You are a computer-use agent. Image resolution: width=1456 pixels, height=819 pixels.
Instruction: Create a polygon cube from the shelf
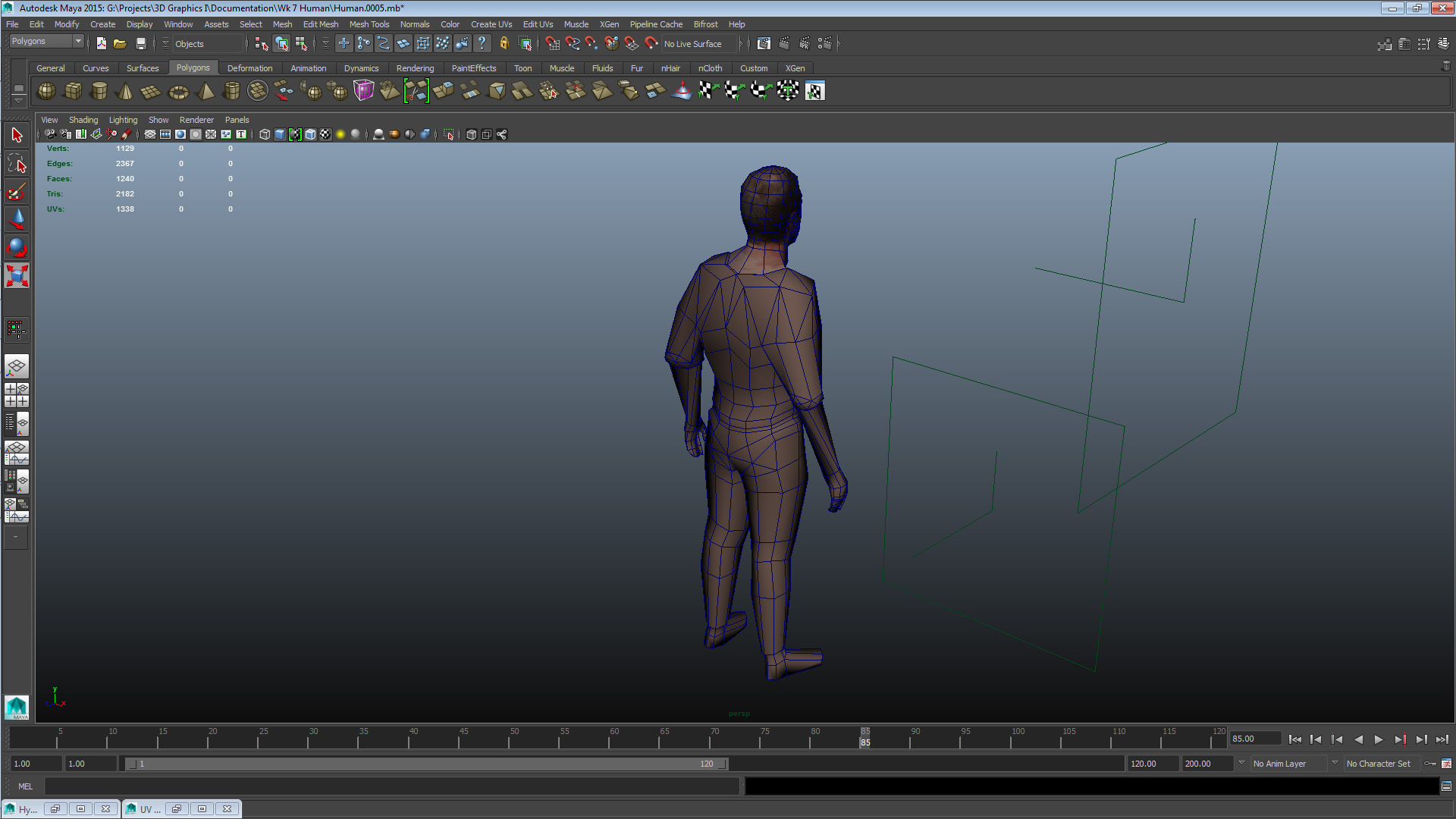click(73, 91)
